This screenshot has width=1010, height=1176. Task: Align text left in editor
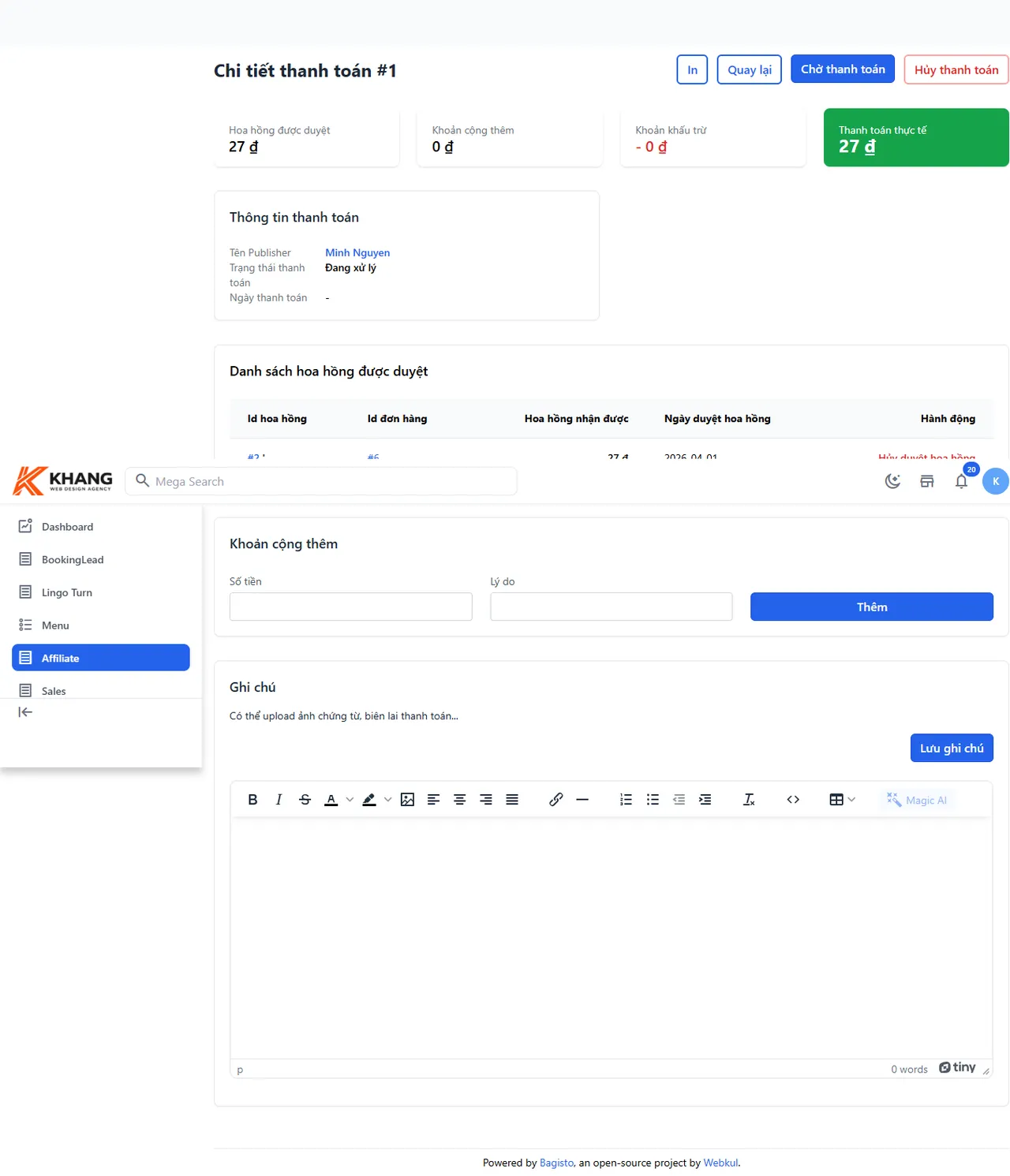click(433, 800)
